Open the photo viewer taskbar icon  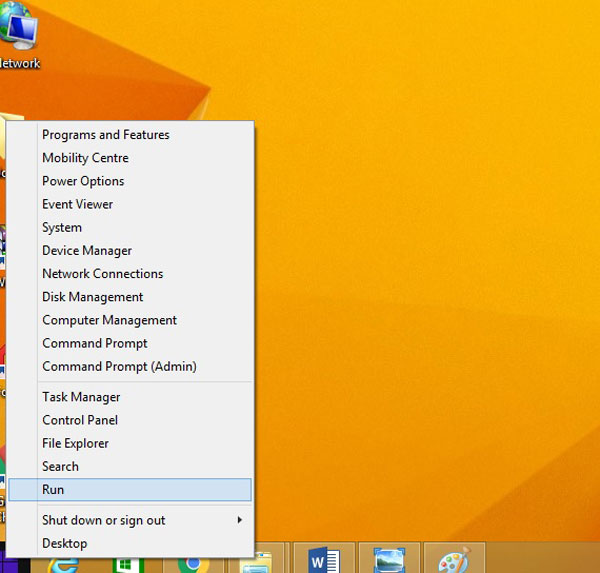pos(389,559)
